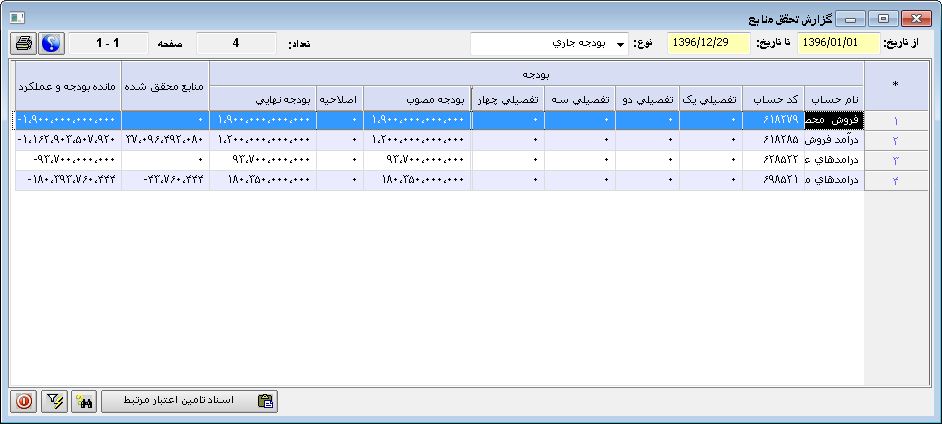This screenshot has height=424, width=942.
Task: Minimize the گزارش تحقق منابع window
Action: tap(849, 19)
